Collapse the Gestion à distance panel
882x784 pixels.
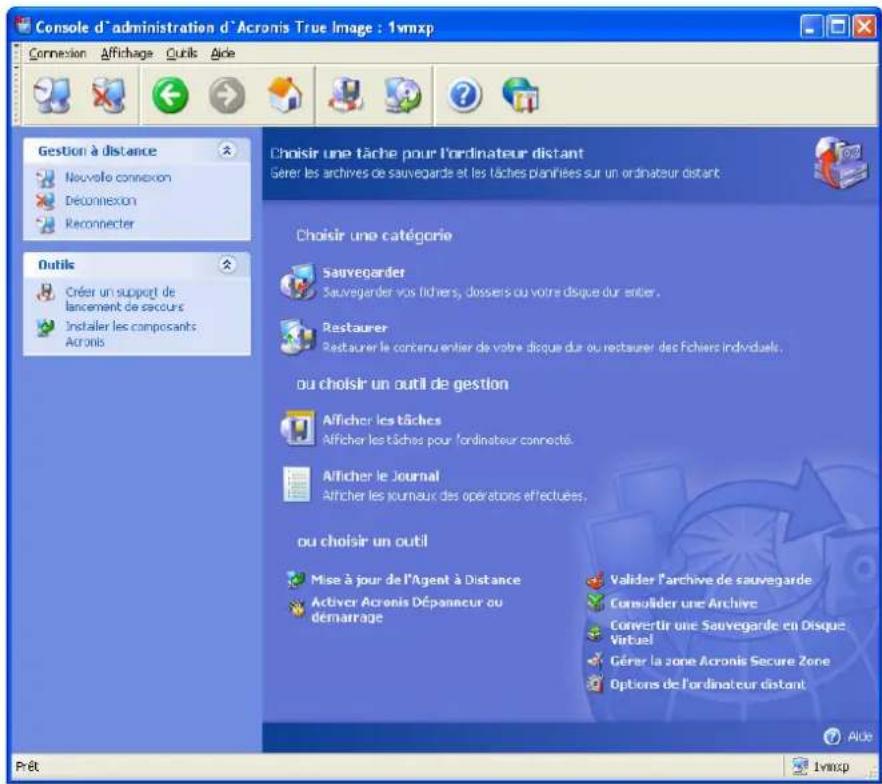(227, 151)
